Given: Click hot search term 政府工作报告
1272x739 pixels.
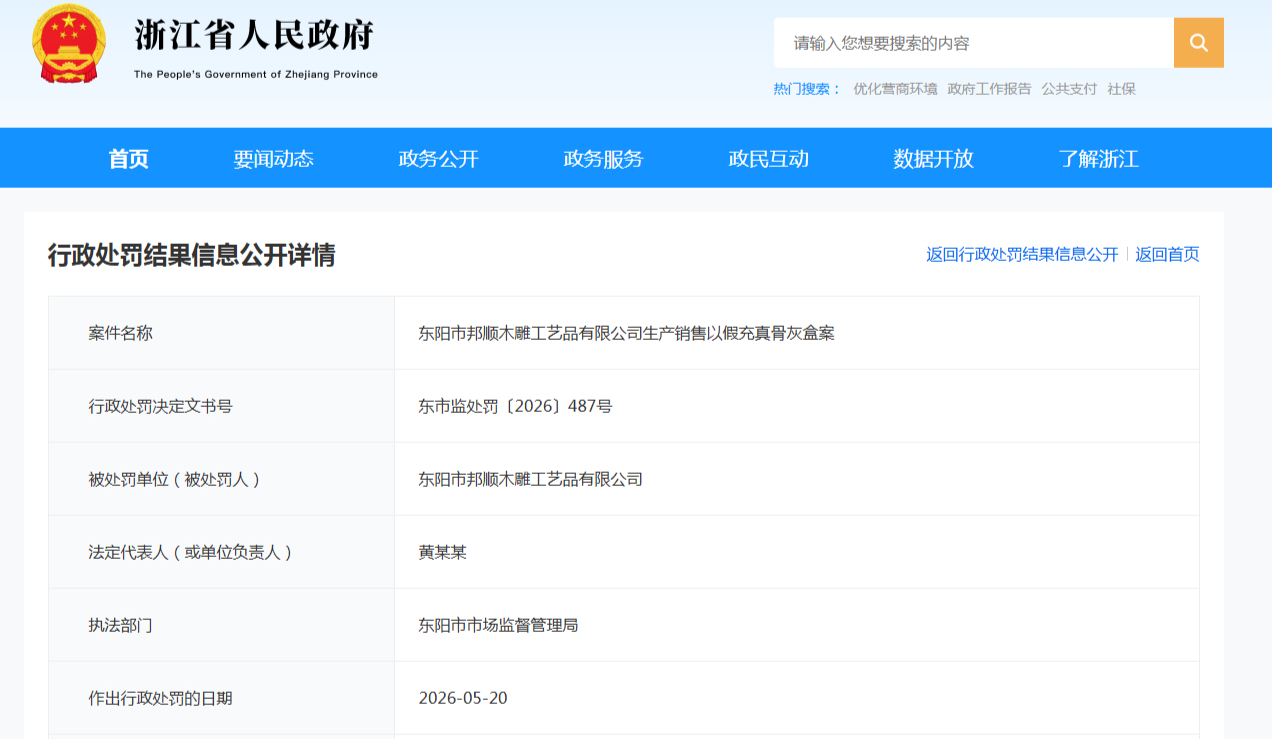Looking at the screenshot, I should point(989,89).
